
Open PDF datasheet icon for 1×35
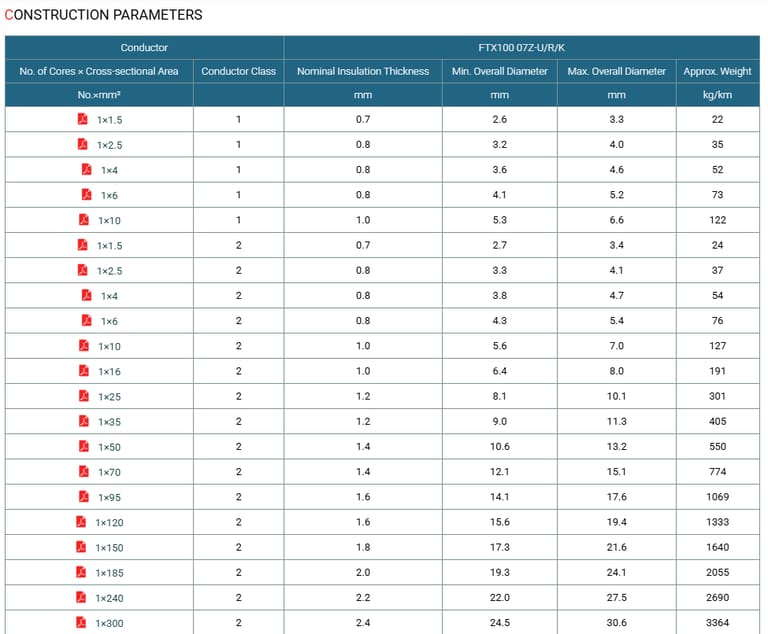(84, 421)
